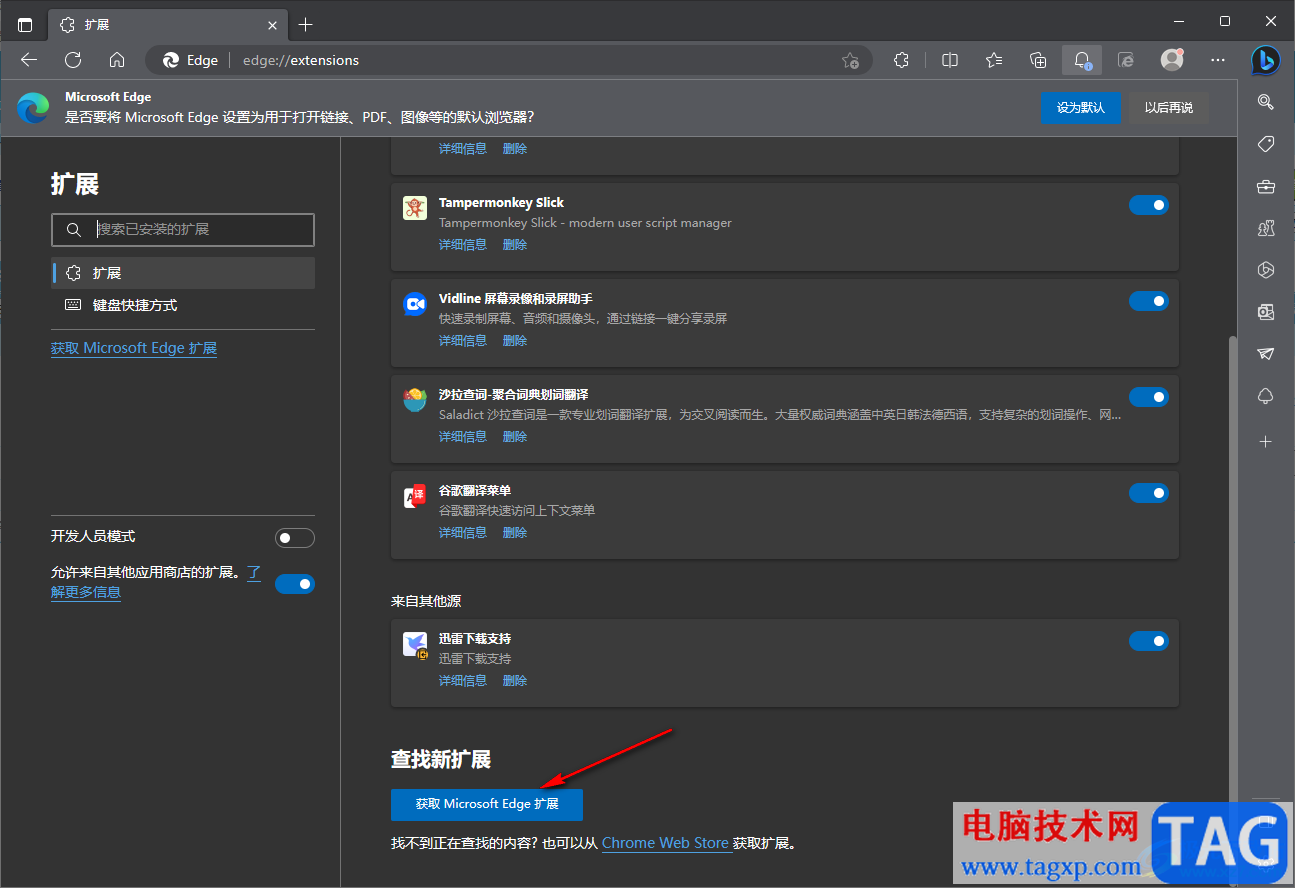The height and width of the screenshot is (888, 1295).
Task: Open the notifications bell toolbar icon
Action: (1082, 60)
